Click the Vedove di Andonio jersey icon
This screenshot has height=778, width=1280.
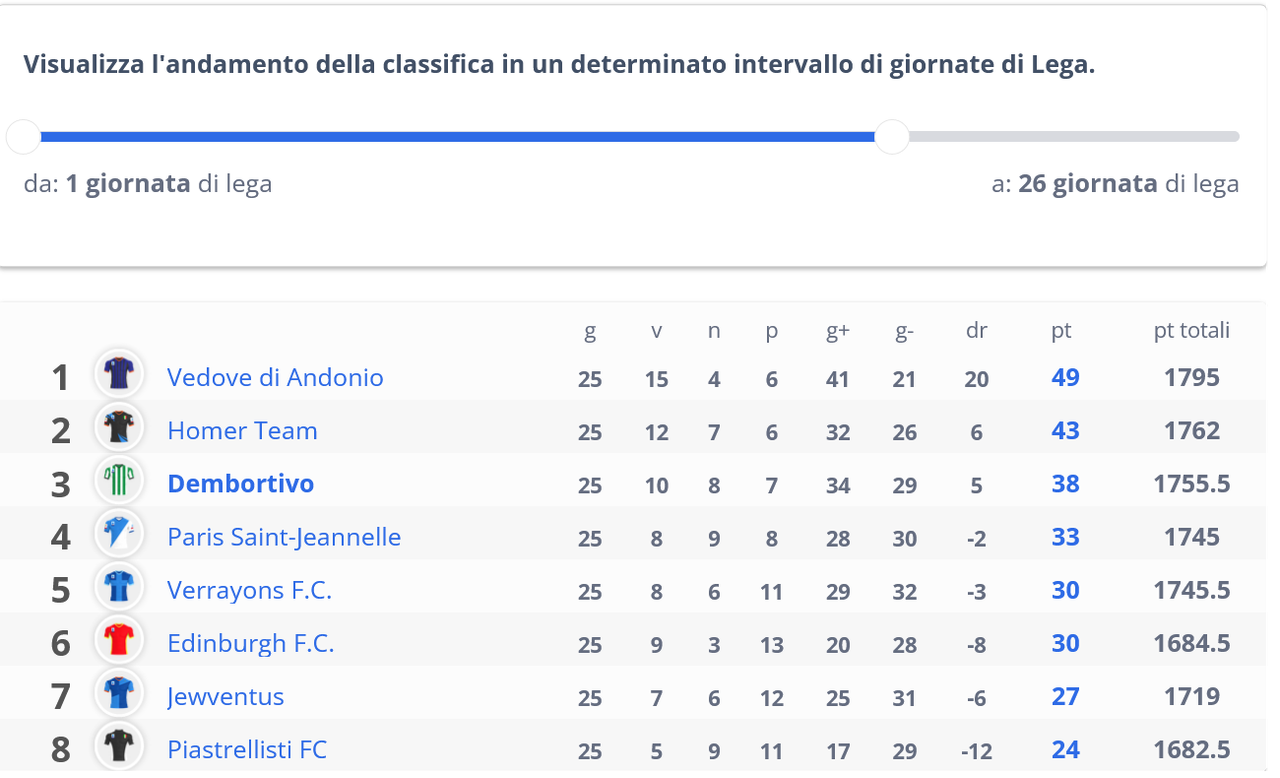tap(119, 374)
